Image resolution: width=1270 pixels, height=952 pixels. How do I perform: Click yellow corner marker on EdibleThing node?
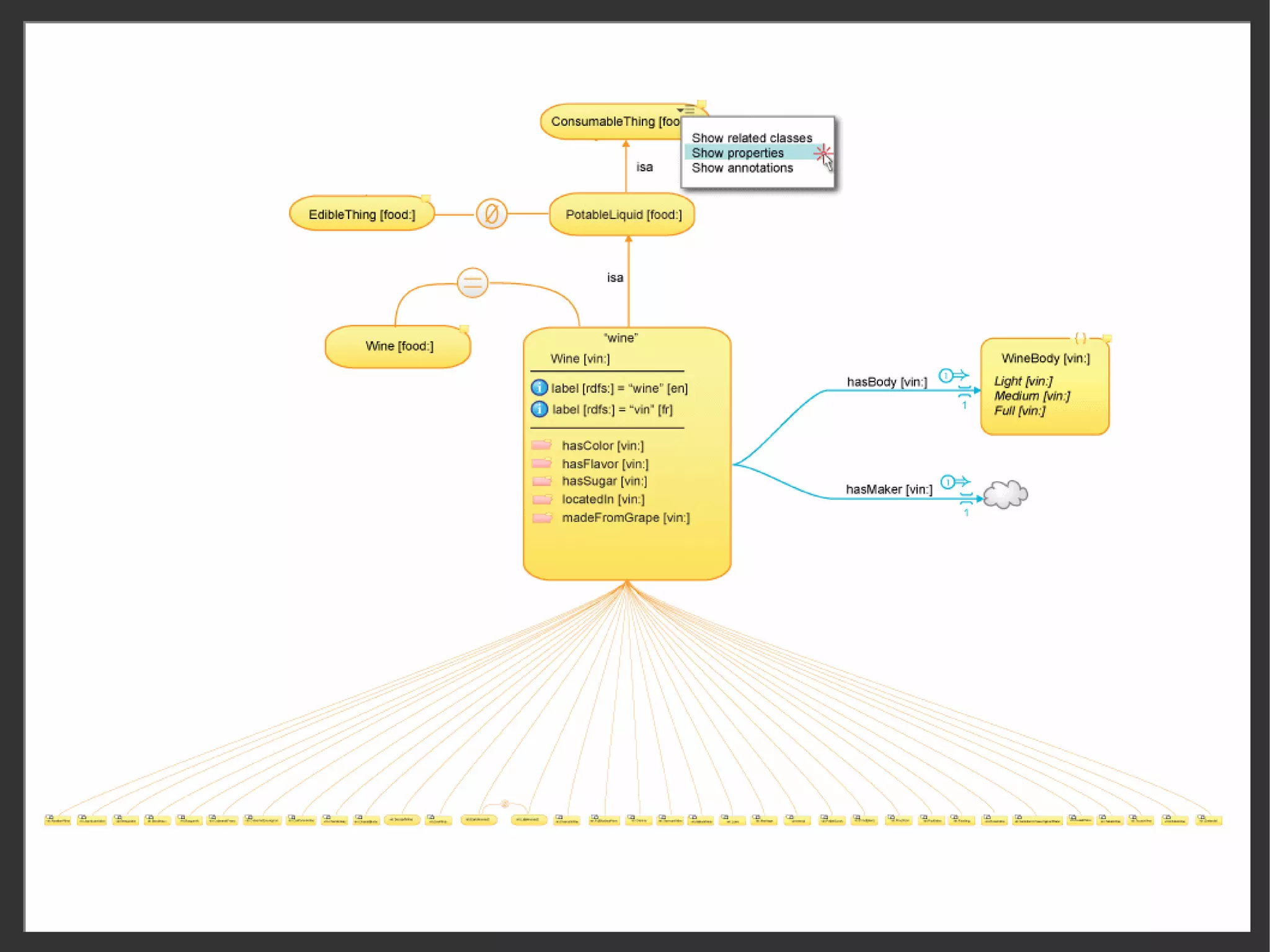[425, 198]
